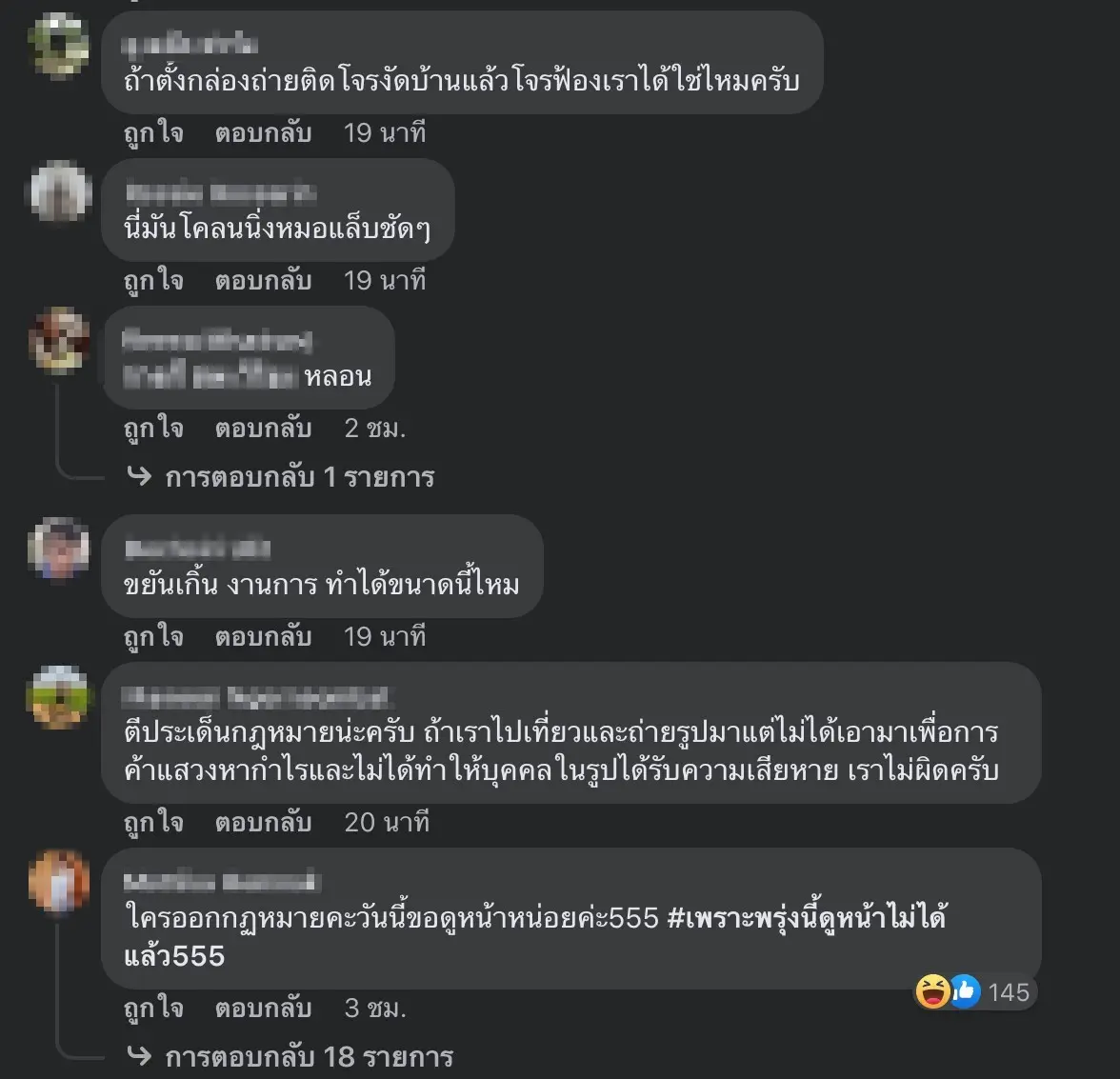
Task: Open the 145 reactions count
Action: pyautogui.click(x=1009, y=992)
